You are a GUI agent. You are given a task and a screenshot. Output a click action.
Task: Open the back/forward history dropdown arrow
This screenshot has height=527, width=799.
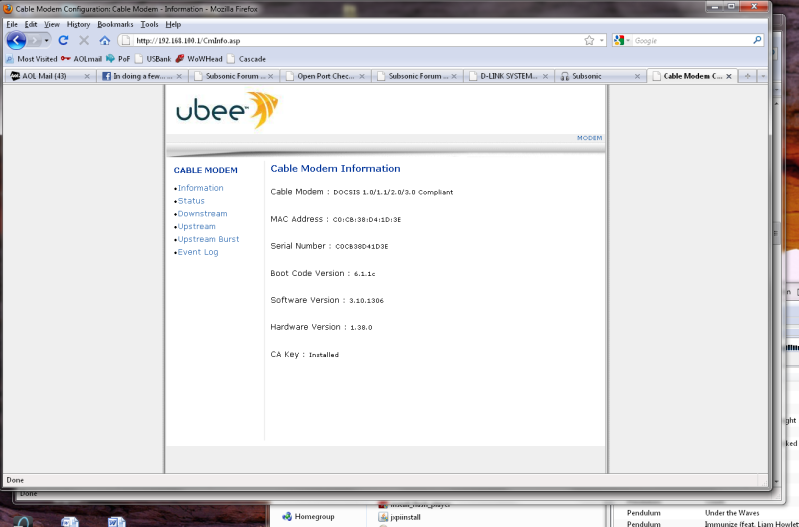pos(46,40)
